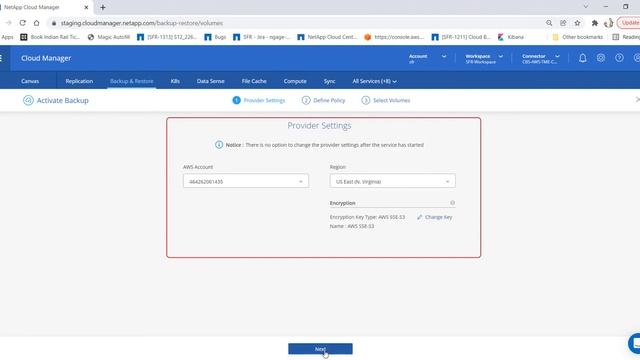The image size is (640, 360).
Task: Bookmark this page with star icon
Action: click(577, 23)
